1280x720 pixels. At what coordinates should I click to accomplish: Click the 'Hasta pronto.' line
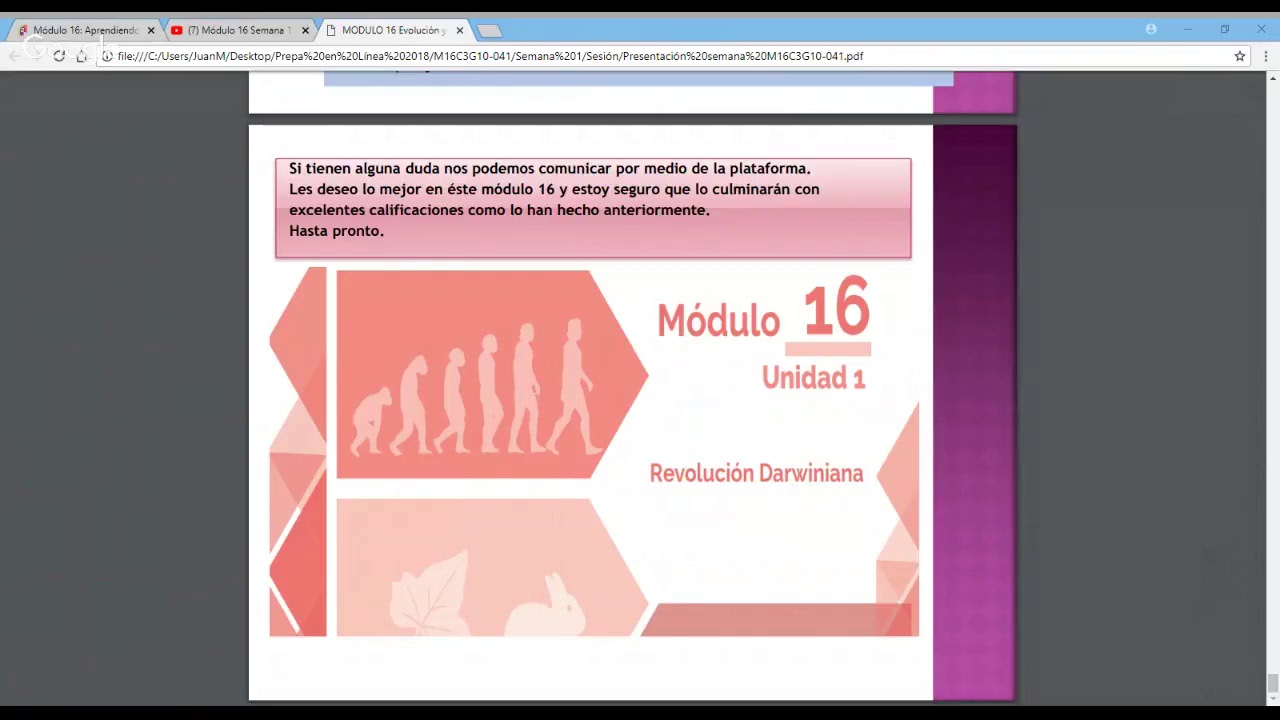pyautogui.click(x=336, y=231)
